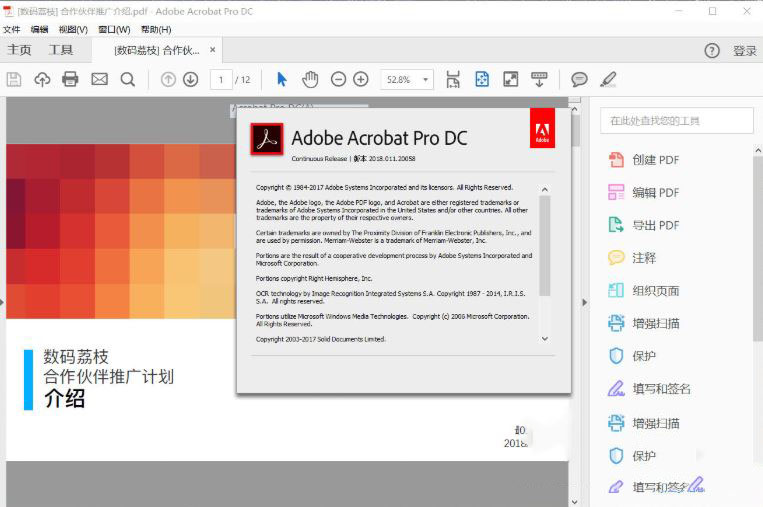Open 创建 PDF tool

(x=655, y=160)
